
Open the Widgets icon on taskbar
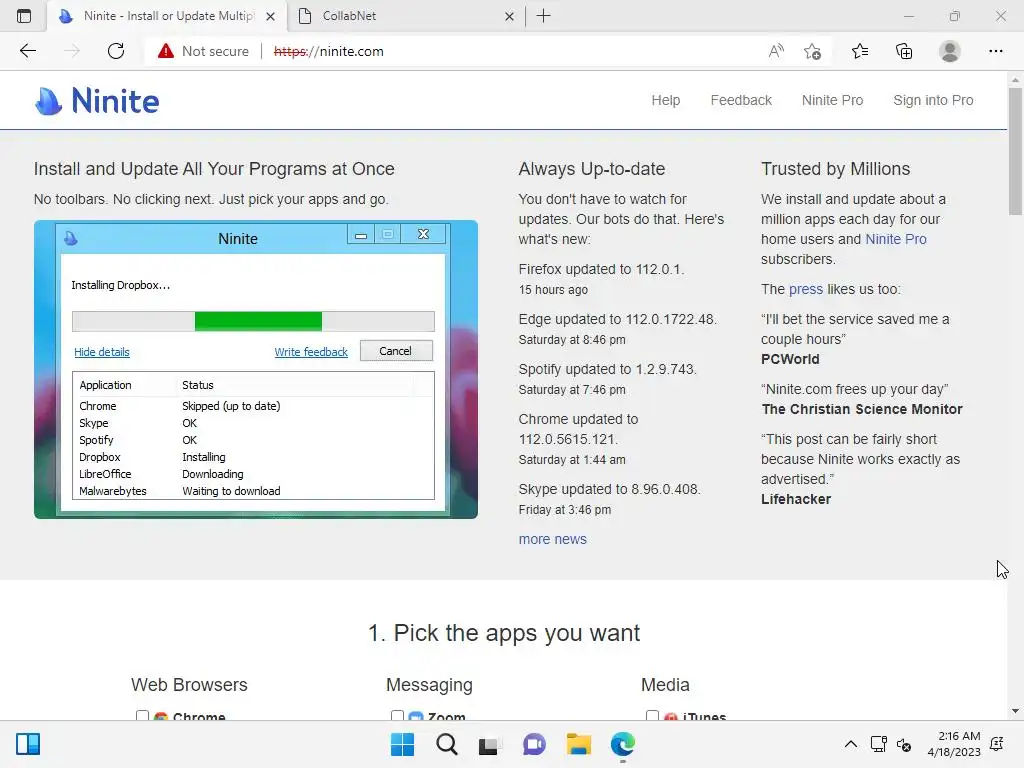28,744
